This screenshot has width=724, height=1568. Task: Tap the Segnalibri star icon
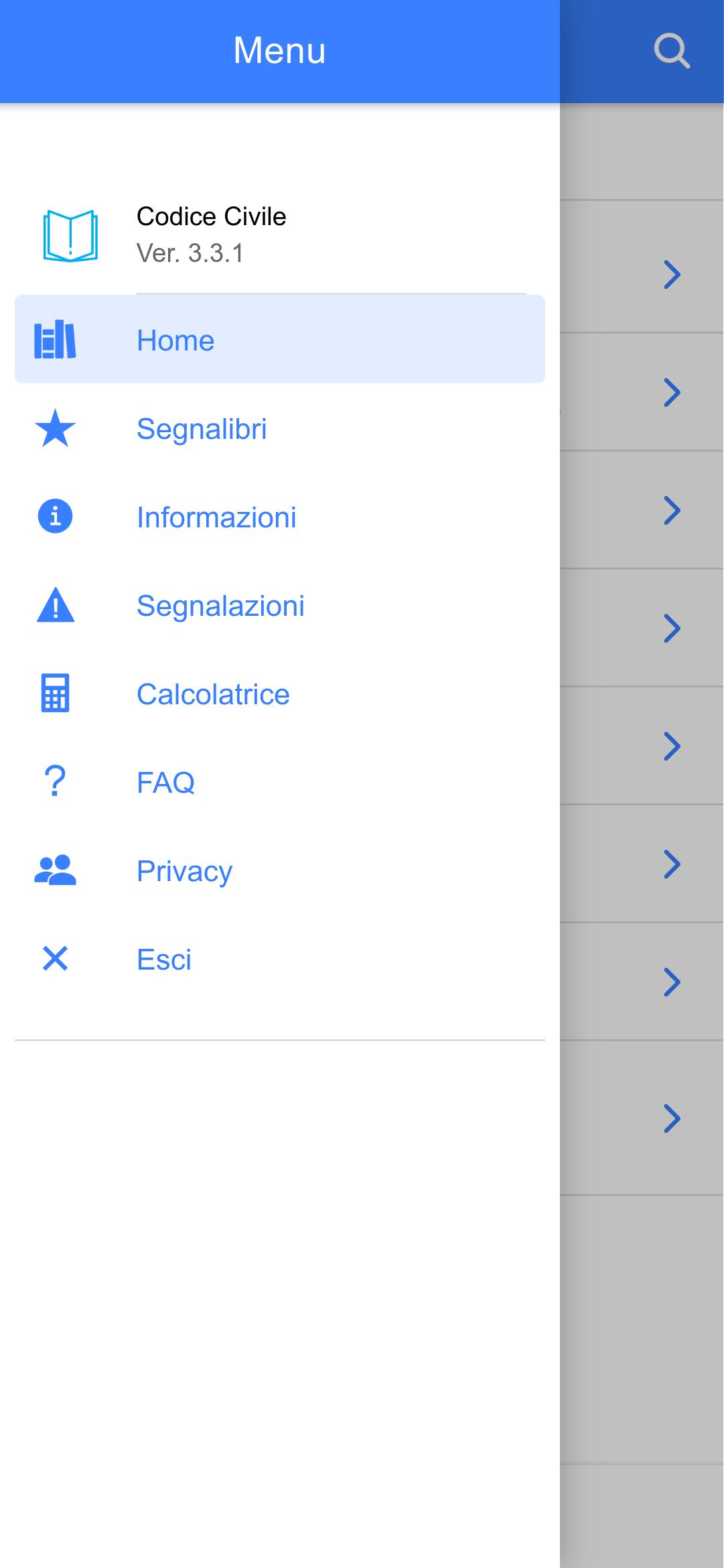point(55,428)
